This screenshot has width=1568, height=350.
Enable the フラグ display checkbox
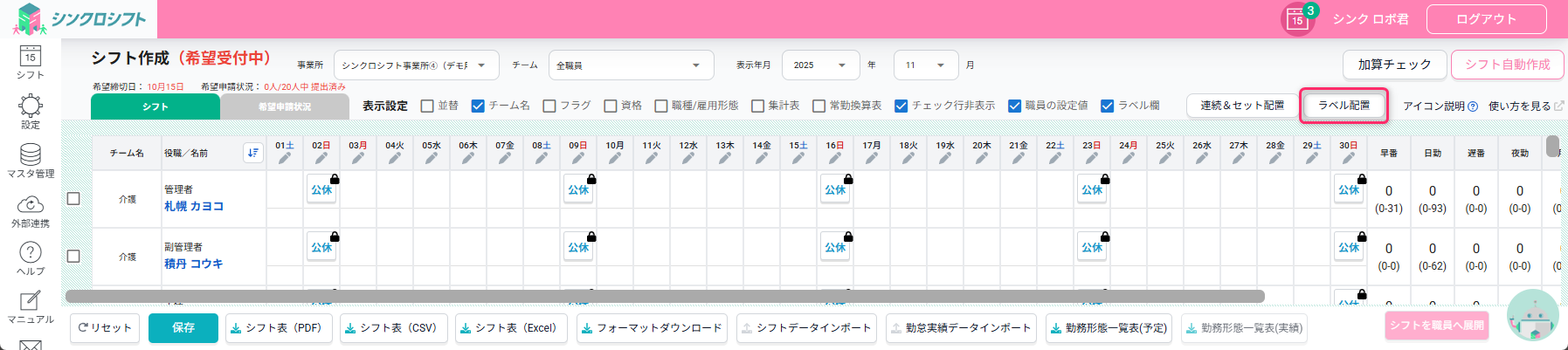click(549, 106)
